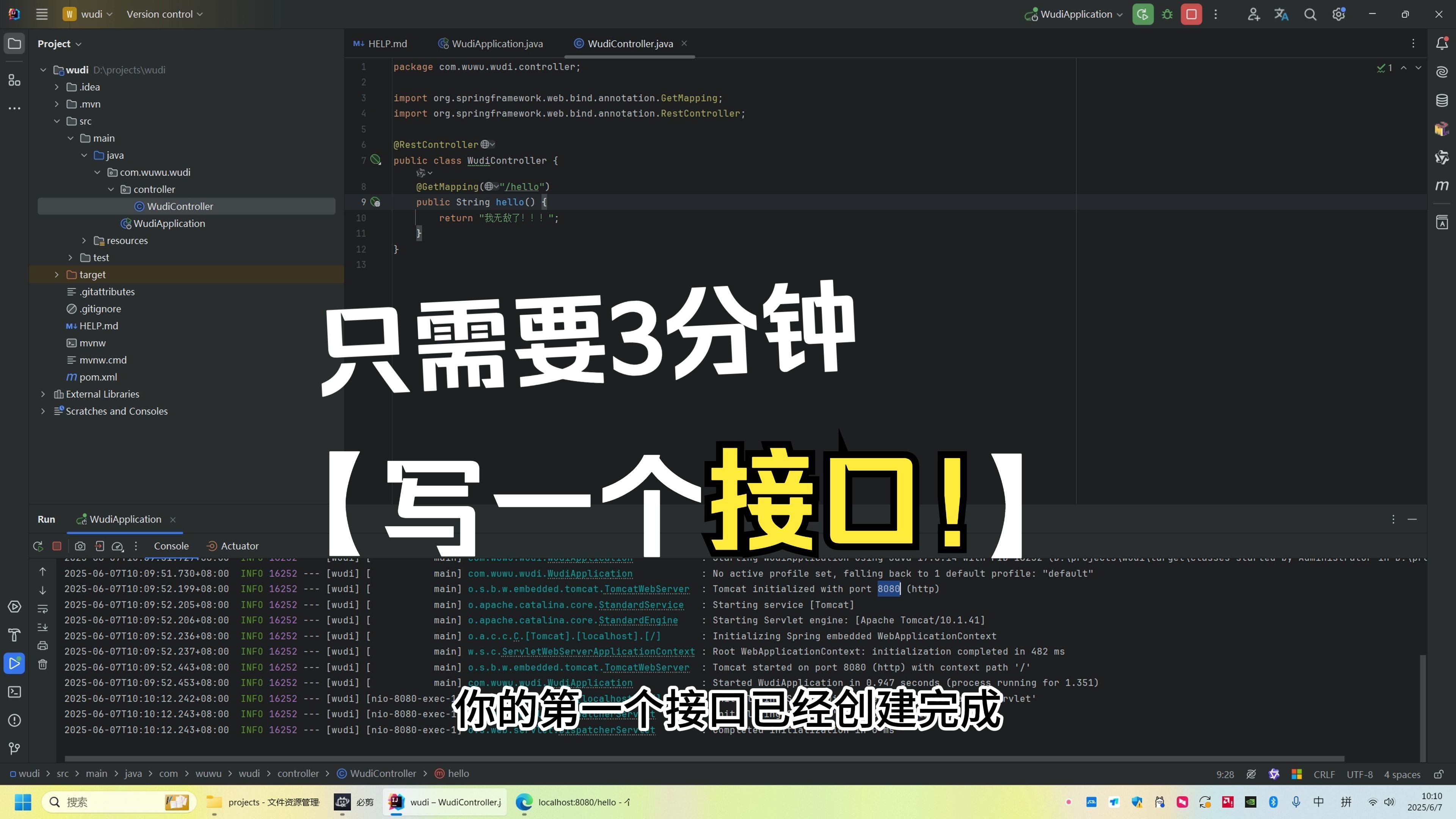Switch to the Actuator tab
This screenshot has height=819, width=1456.
point(232,546)
